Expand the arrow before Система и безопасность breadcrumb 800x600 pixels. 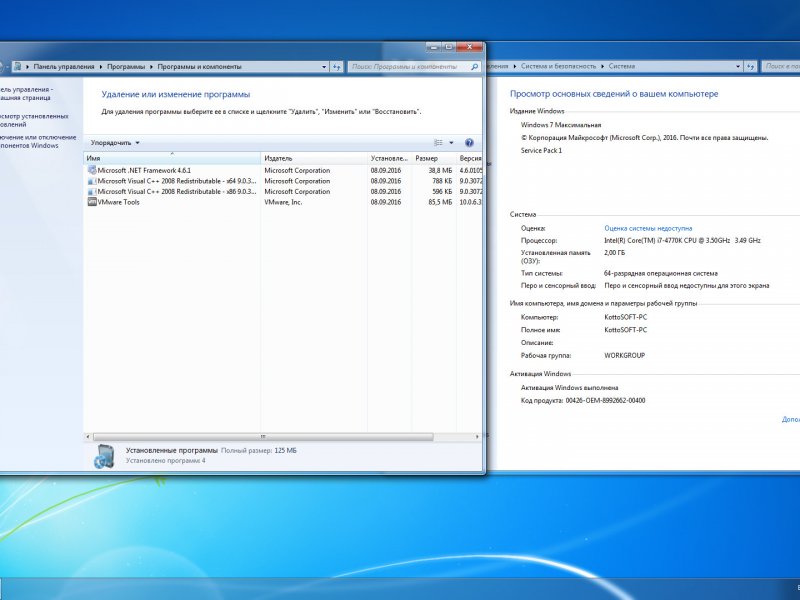515,66
